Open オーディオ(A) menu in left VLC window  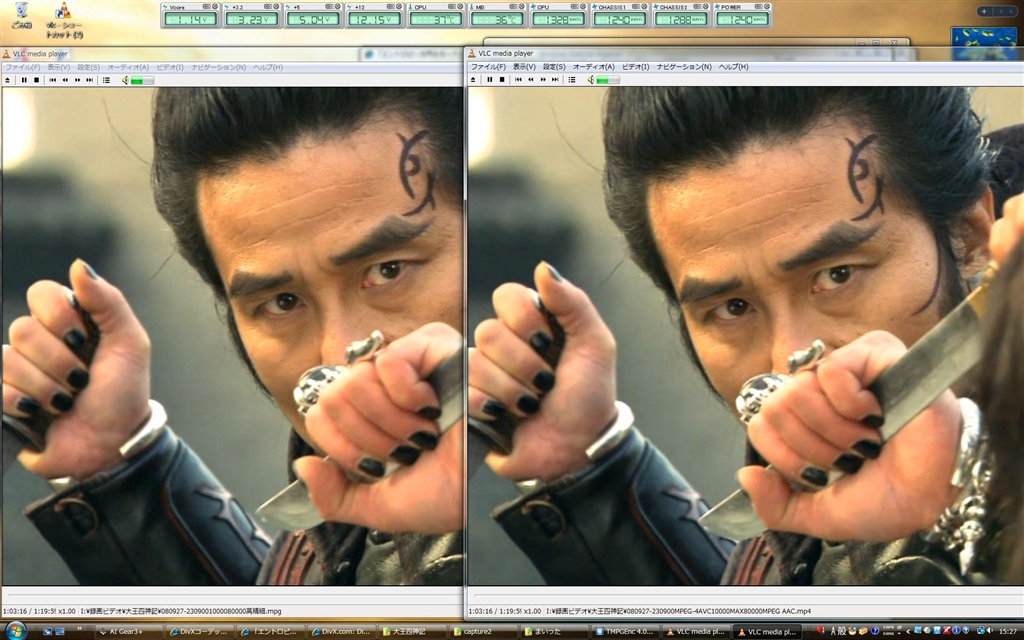(x=128, y=67)
